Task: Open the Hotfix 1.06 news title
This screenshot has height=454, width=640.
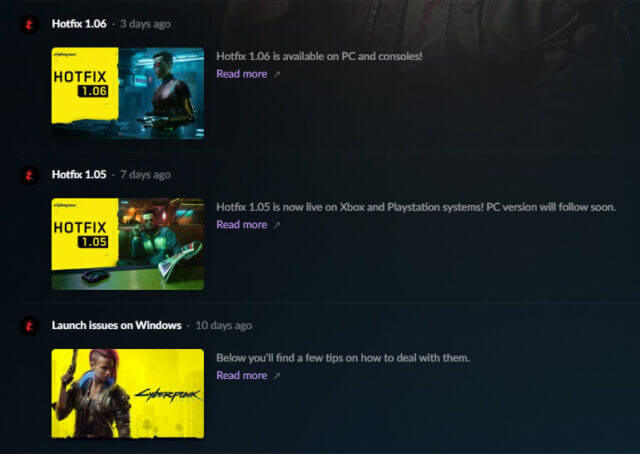Action: (79, 24)
